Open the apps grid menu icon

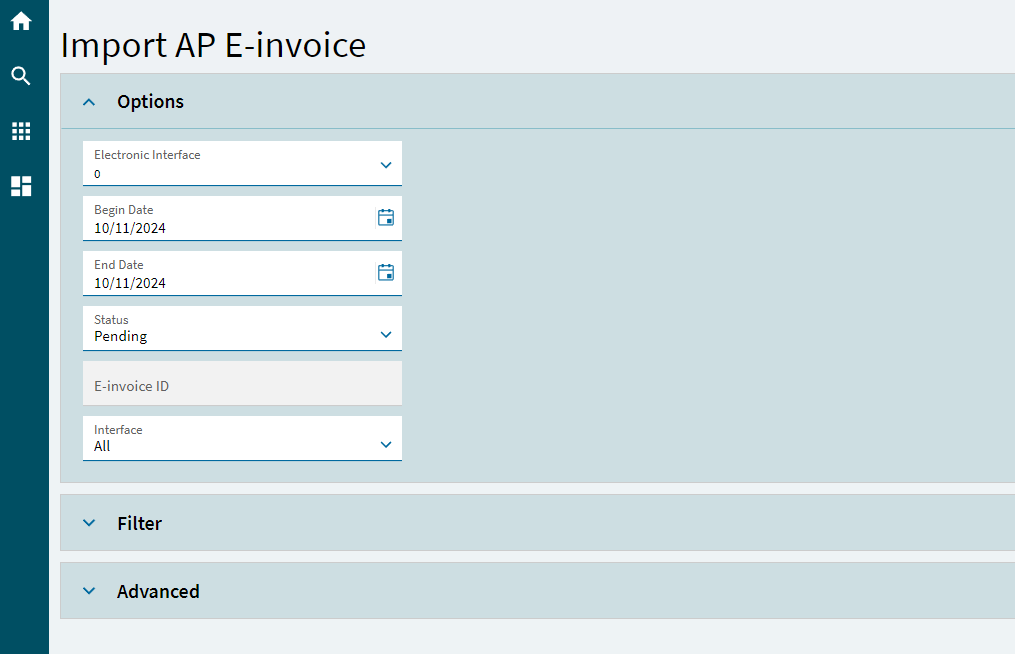click(21, 131)
